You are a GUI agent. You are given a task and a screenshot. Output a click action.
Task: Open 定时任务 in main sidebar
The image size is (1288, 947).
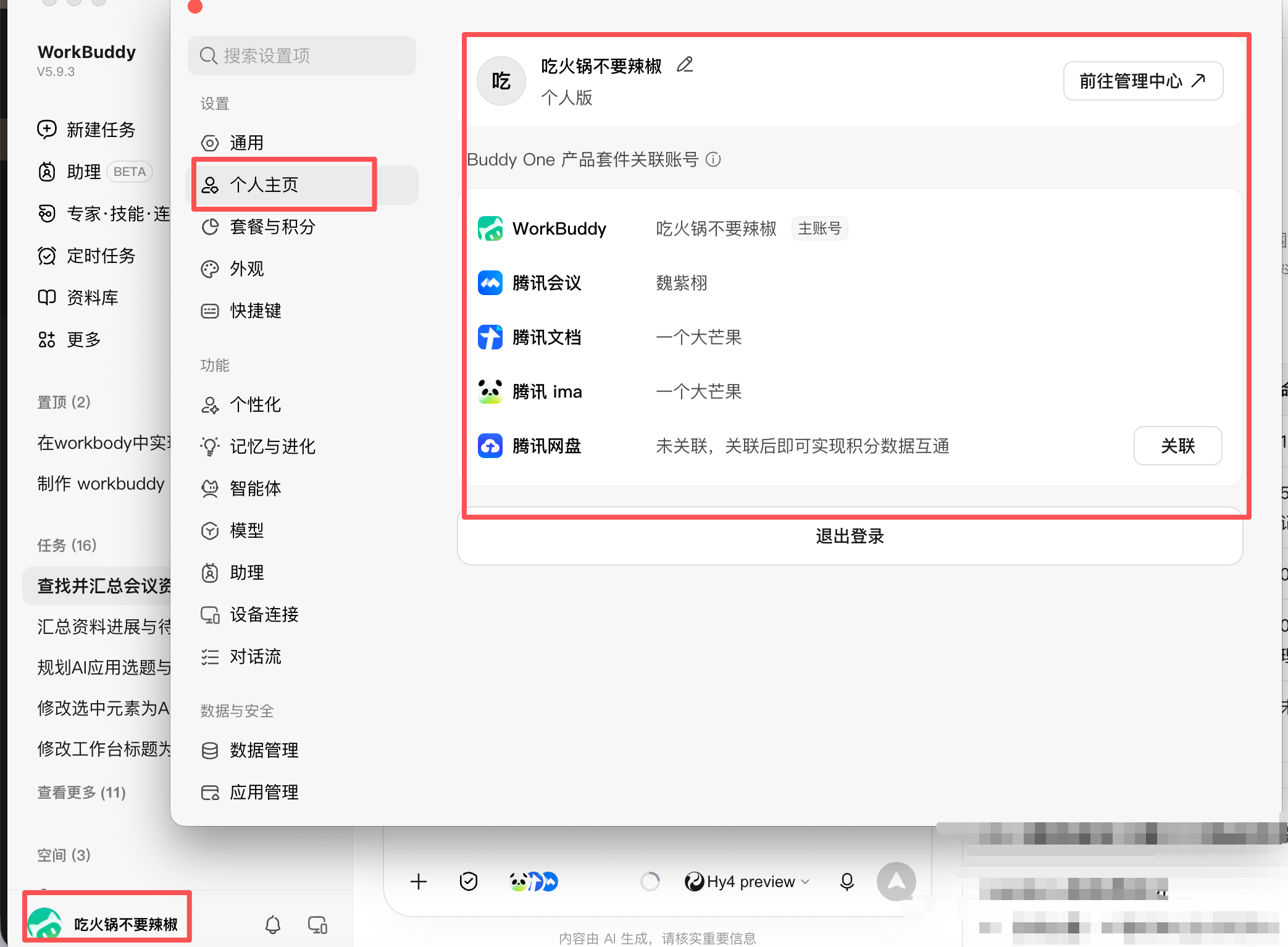(86, 256)
